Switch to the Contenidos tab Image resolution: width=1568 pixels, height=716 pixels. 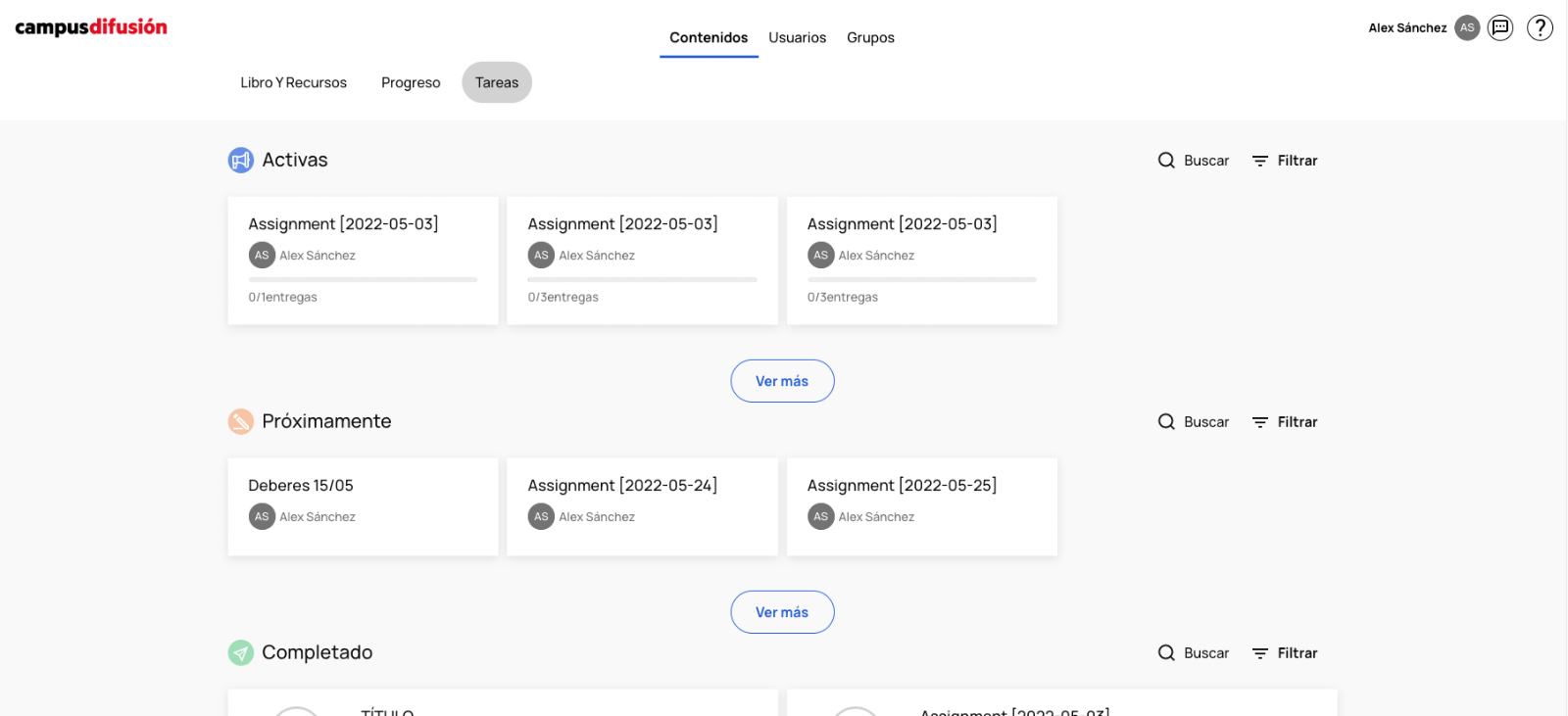709,38
